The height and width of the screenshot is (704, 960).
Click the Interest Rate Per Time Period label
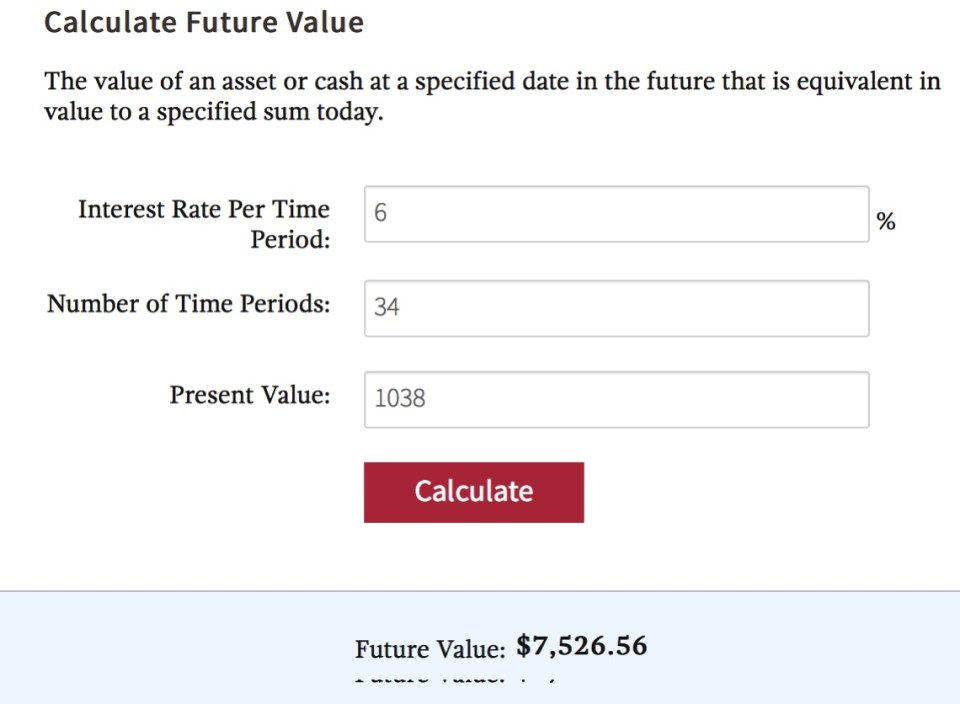tap(203, 224)
